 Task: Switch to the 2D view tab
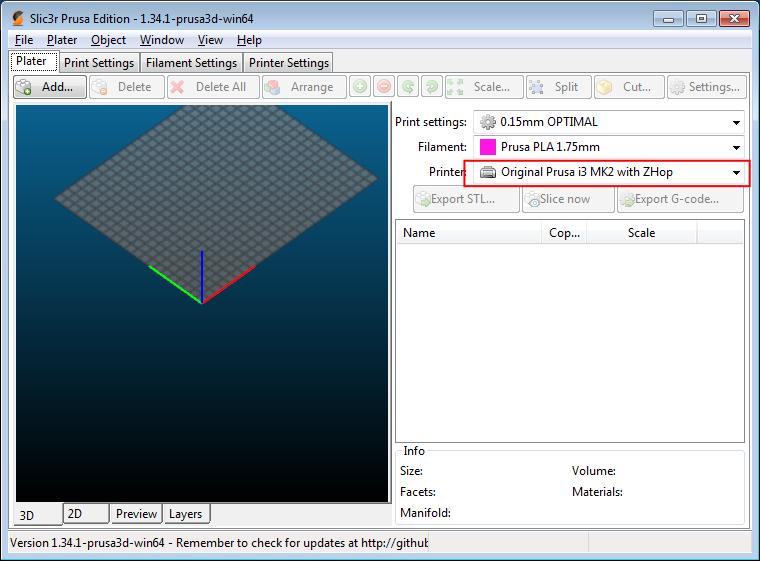tap(74, 513)
